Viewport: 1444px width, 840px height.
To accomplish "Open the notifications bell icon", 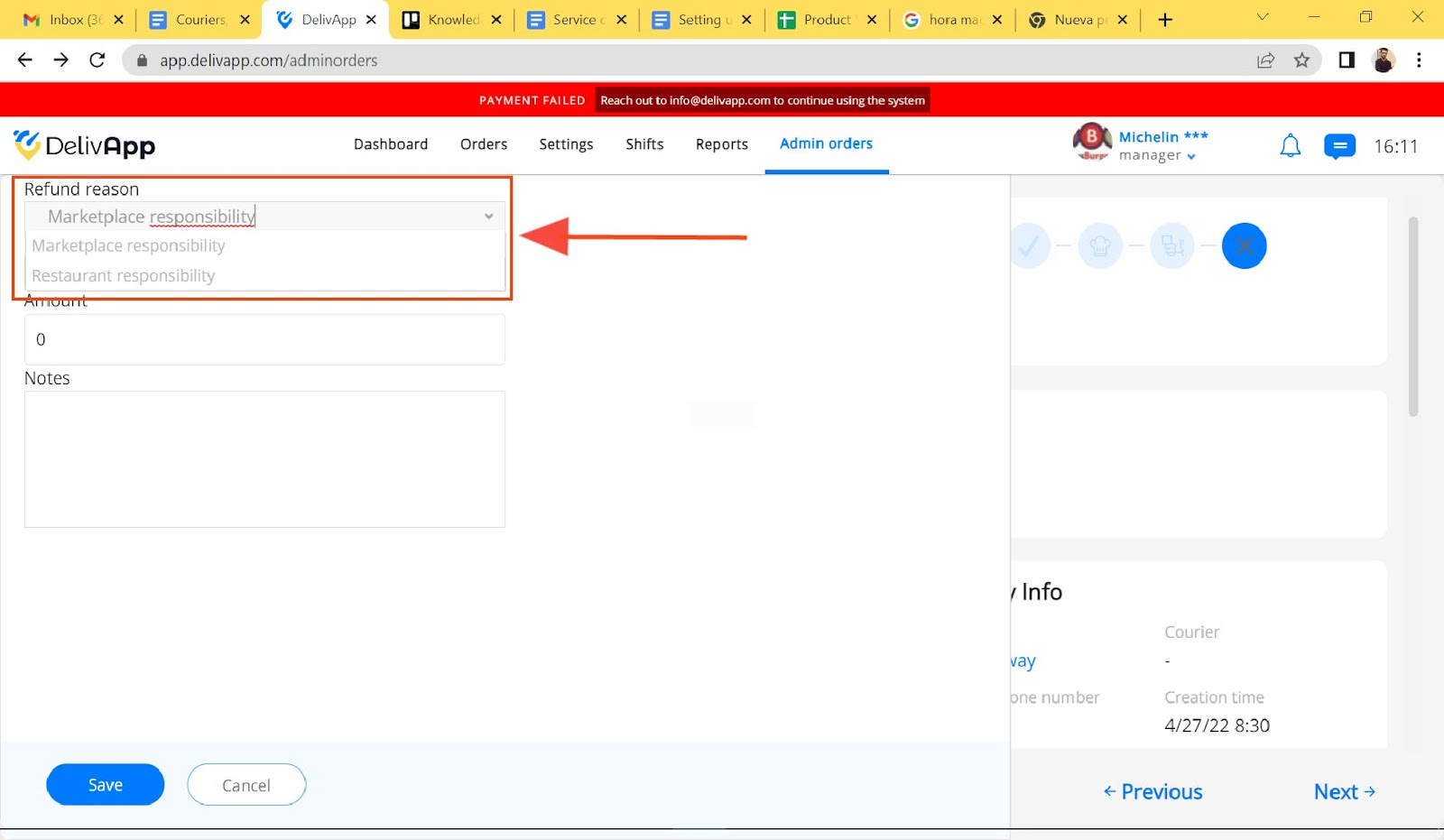I will [x=1291, y=145].
